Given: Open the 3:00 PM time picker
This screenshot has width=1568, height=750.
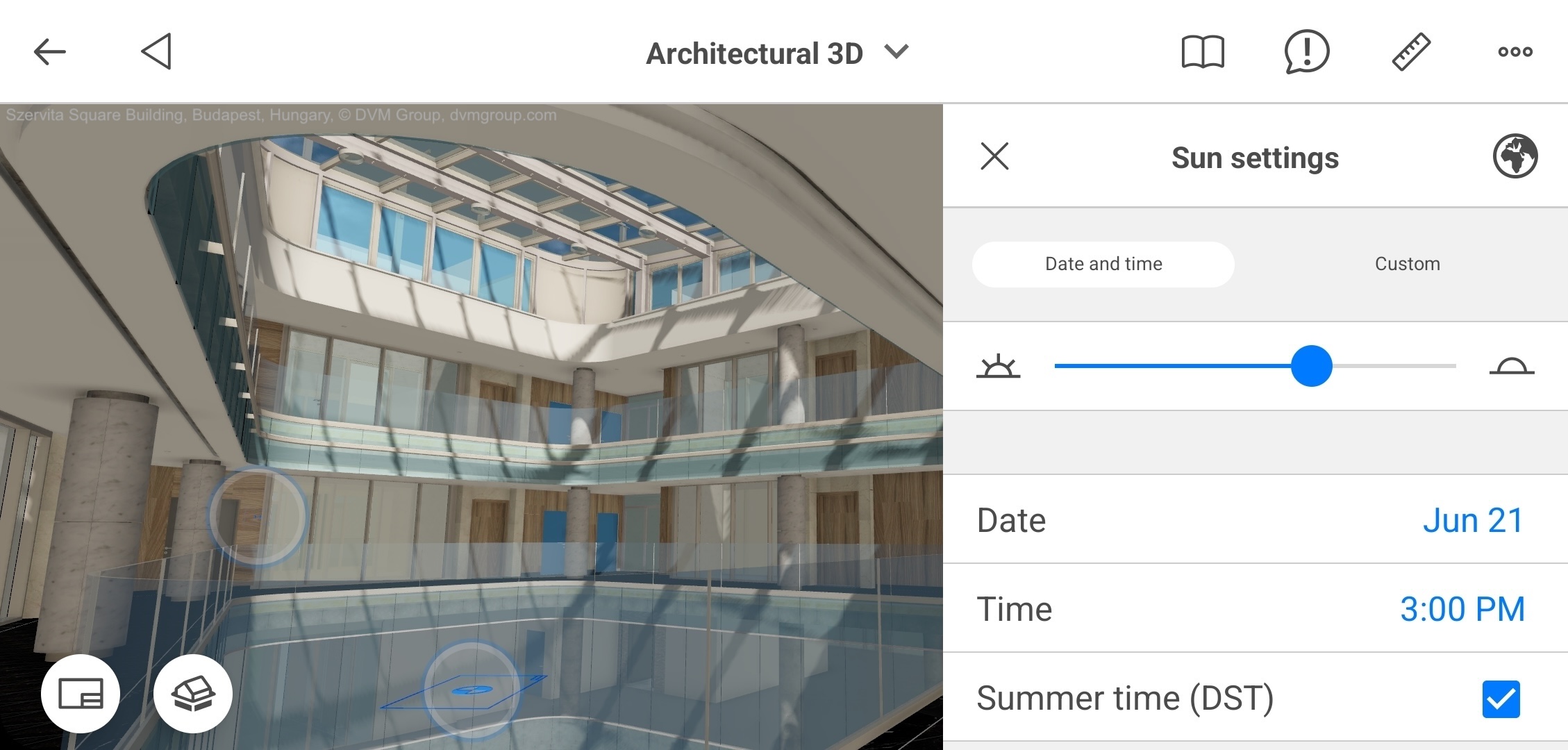Looking at the screenshot, I should coord(1462,609).
